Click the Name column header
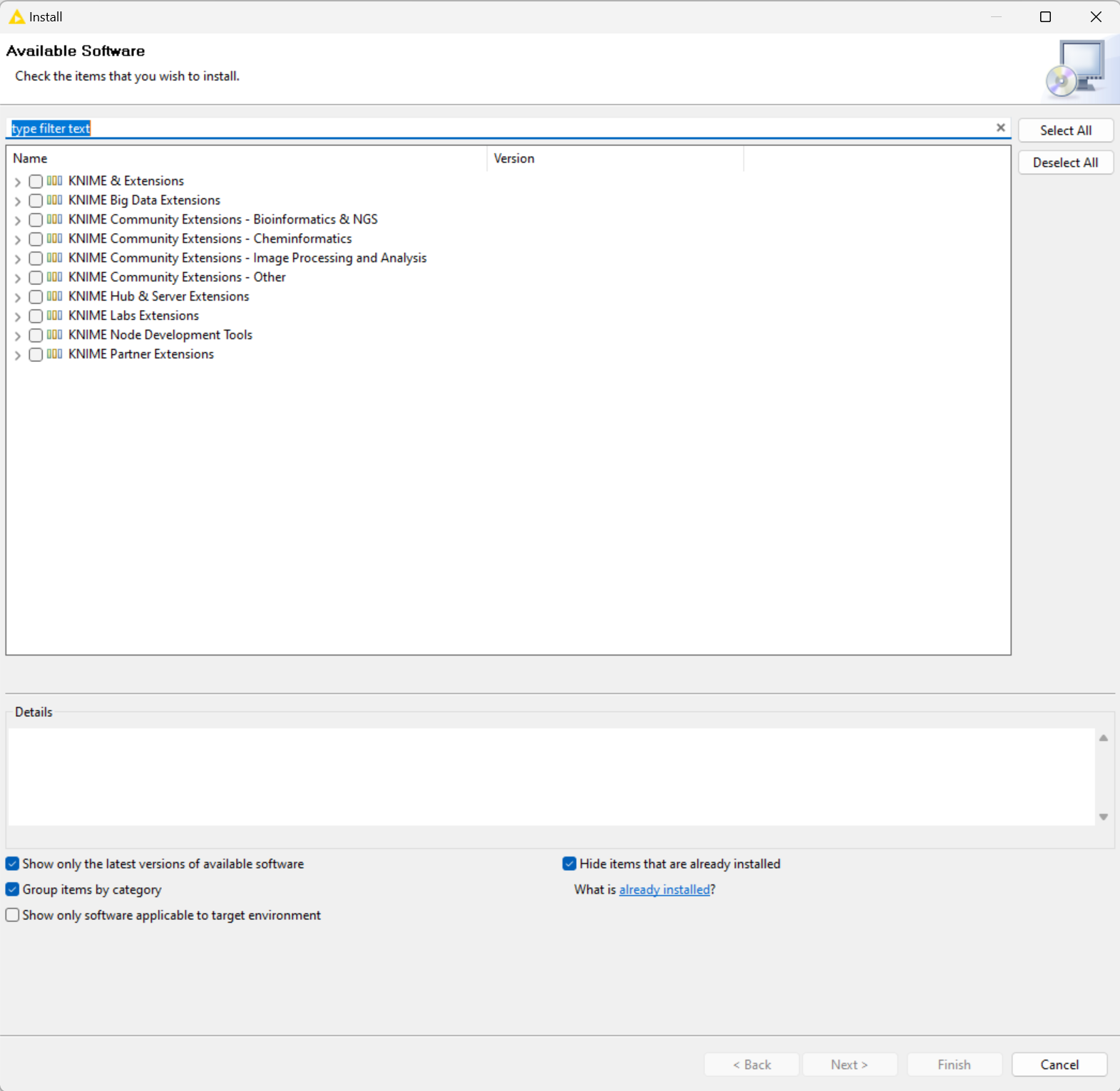Viewport: 1120px width, 1091px height. [247, 158]
